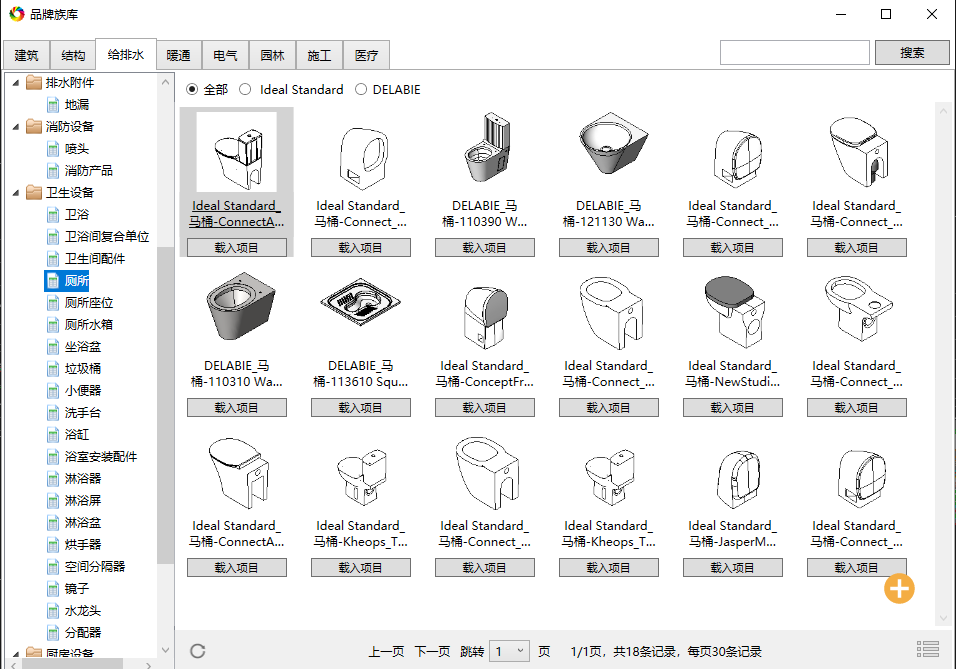
Task: Click the 排水附件 folder icon
Action: coord(34,82)
